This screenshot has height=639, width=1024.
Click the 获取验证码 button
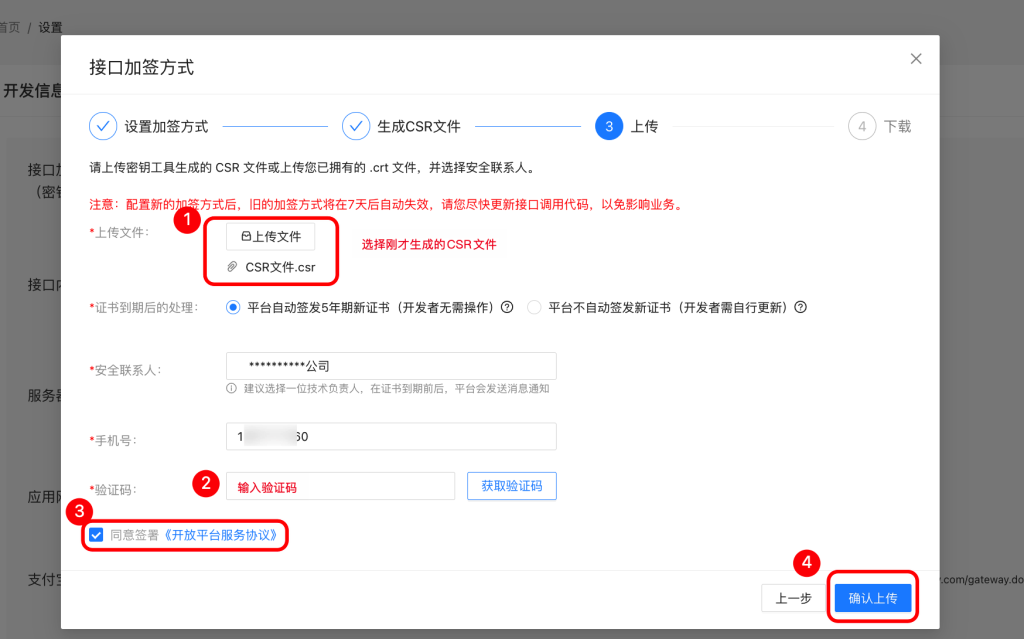[x=511, y=486]
